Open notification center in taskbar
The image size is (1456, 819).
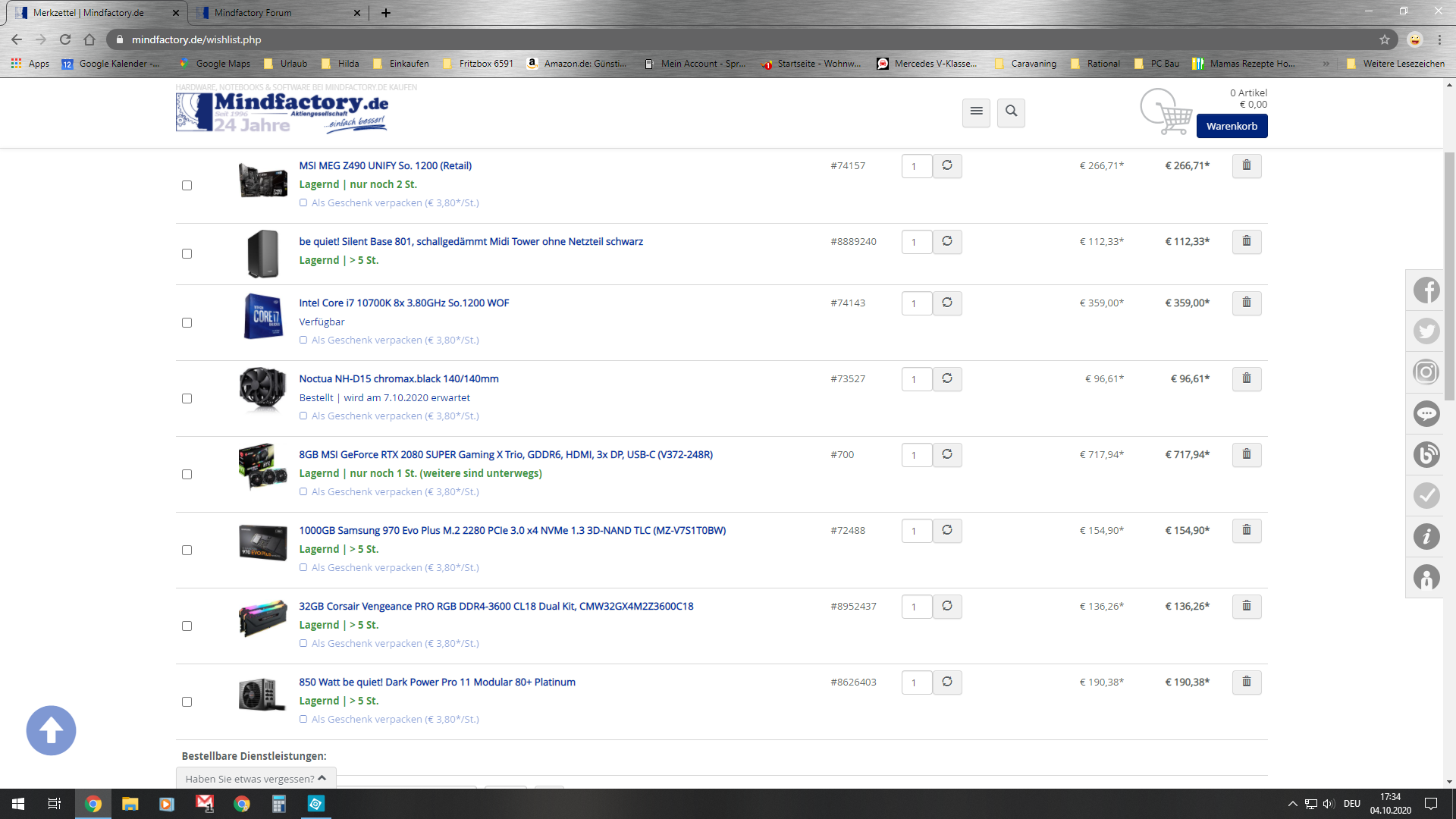click(1431, 804)
